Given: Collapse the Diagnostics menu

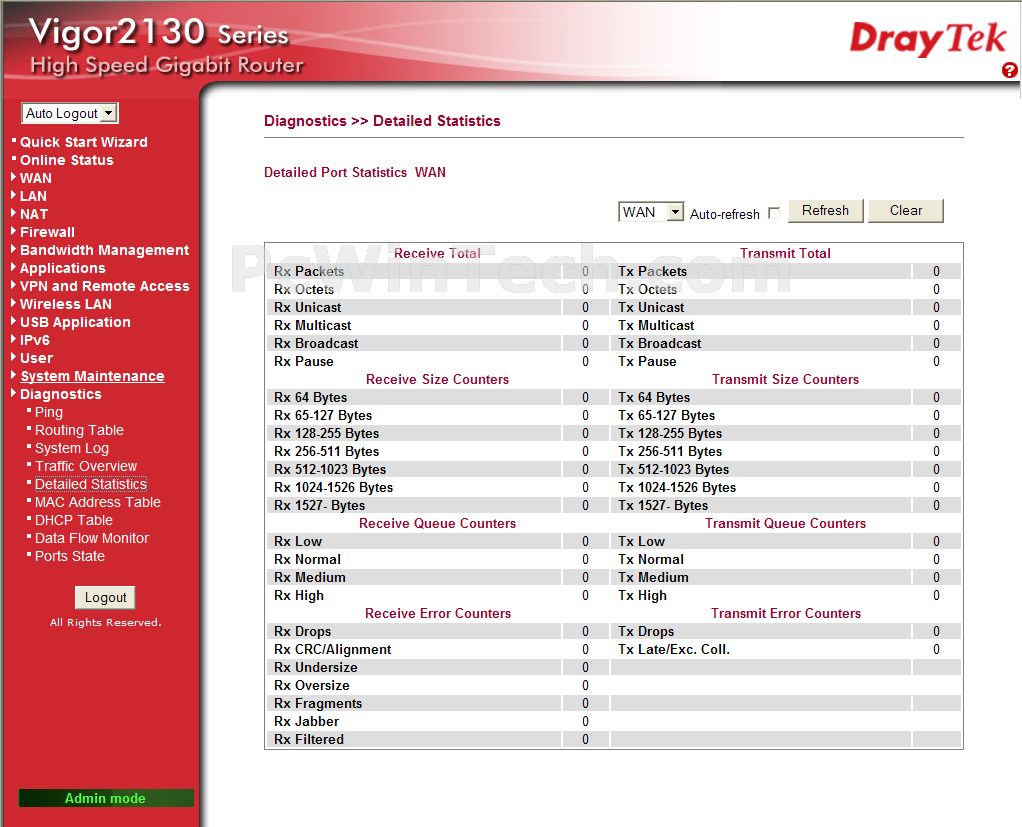Looking at the screenshot, I should point(61,394).
